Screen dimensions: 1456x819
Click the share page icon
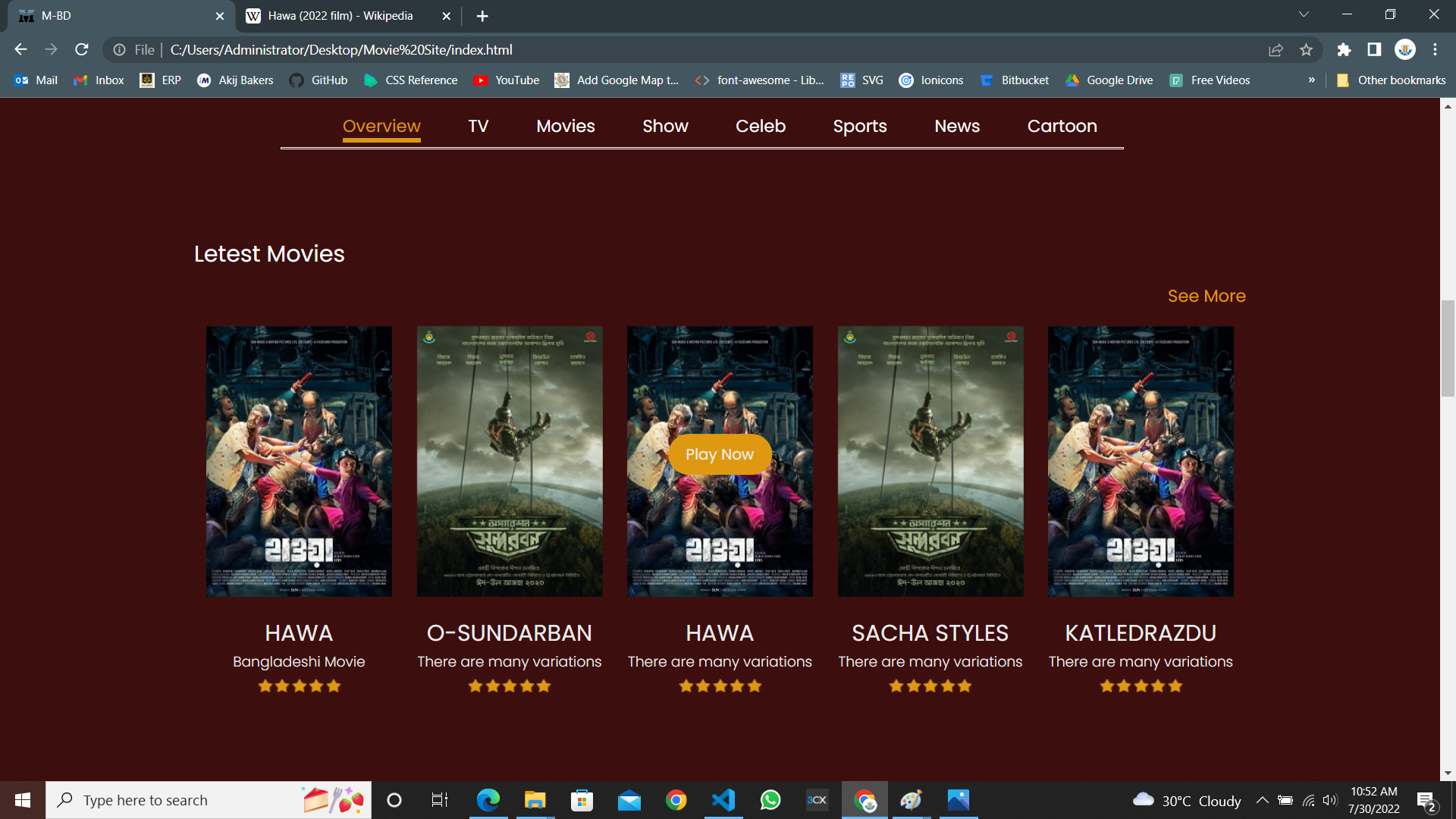pyautogui.click(x=1276, y=49)
